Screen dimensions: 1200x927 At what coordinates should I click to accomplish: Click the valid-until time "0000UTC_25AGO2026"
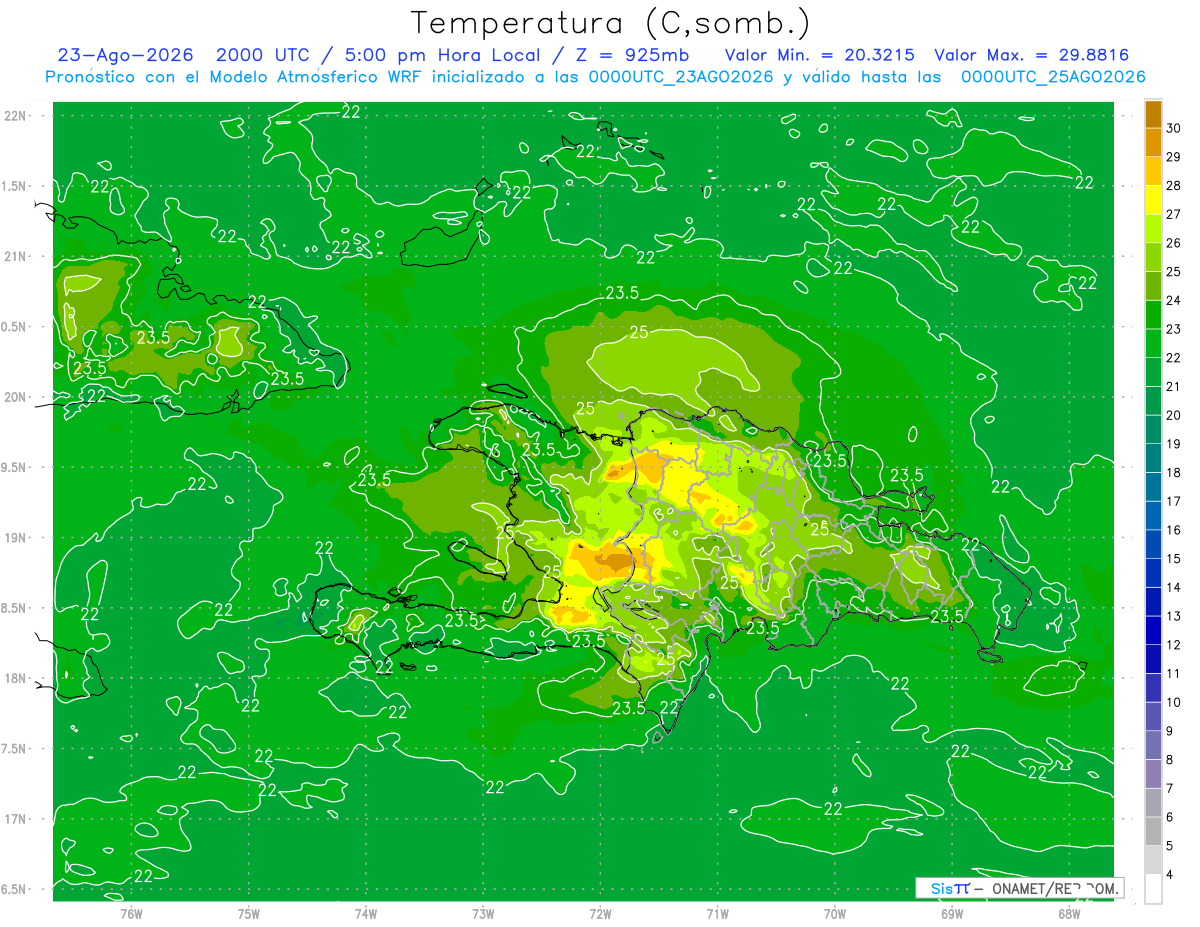click(x=1053, y=77)
